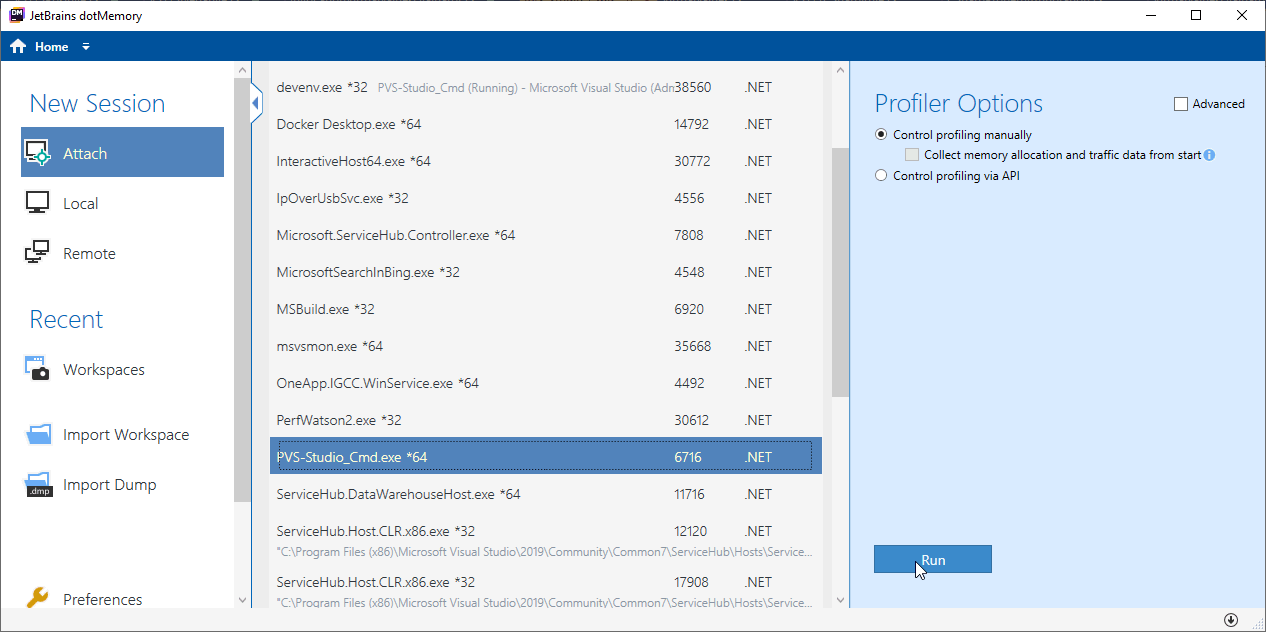Select the InteractiveHost64.exe *64 process
The height and width of the screenshot is (632, 1266).
546,161
